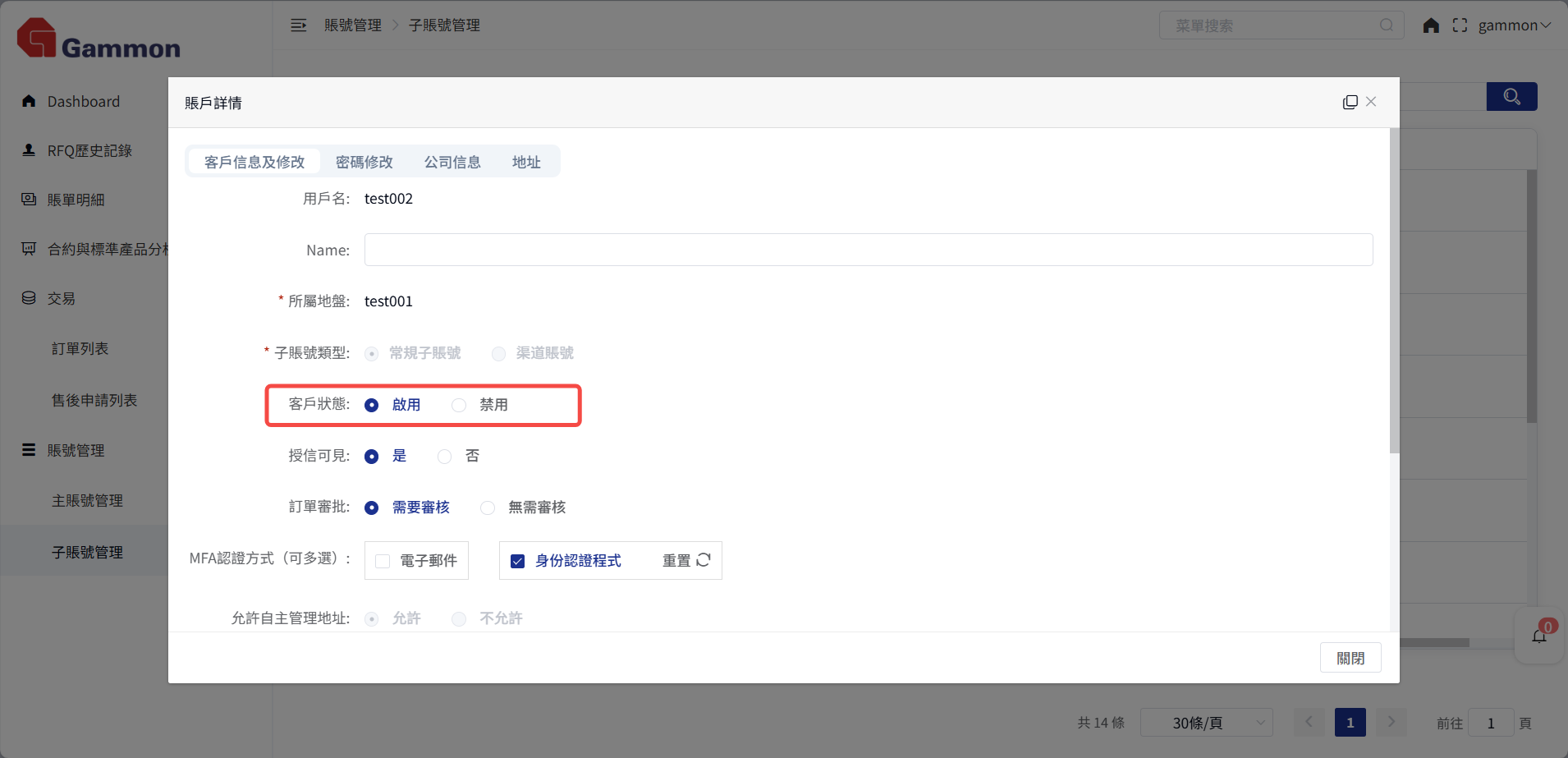Uncheck the 身份認證程式 checkbox
Viewport: 1568px width, 758px height.
tap(518, 561)
